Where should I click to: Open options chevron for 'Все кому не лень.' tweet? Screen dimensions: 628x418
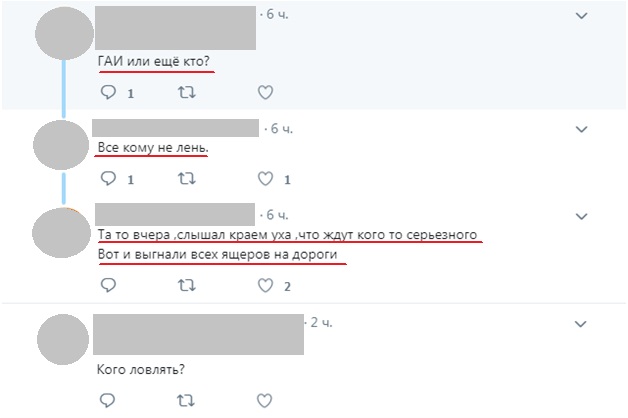pyautogui.click(x=581, y=129)
